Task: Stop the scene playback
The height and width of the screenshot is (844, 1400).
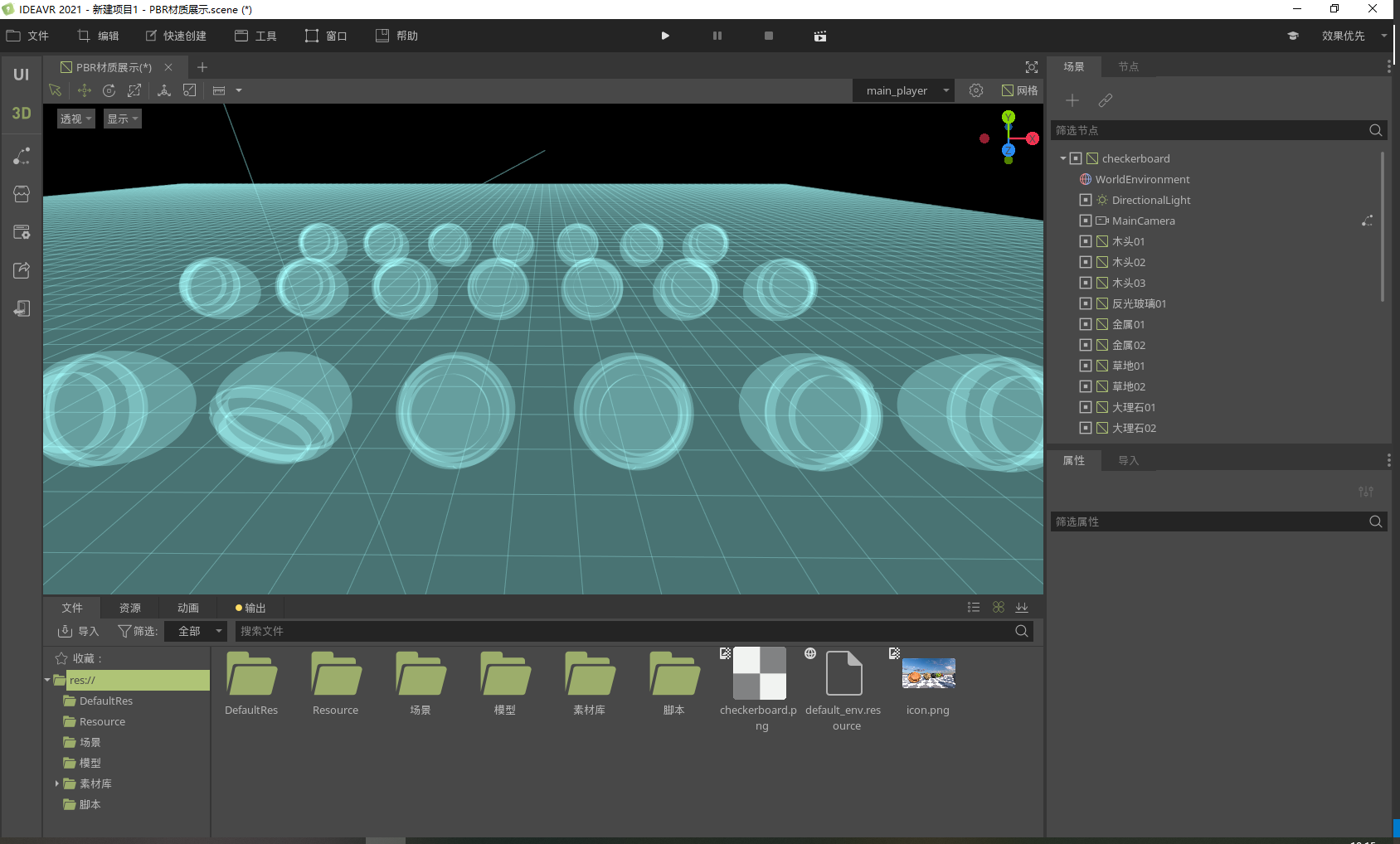Action: [769, 36]
